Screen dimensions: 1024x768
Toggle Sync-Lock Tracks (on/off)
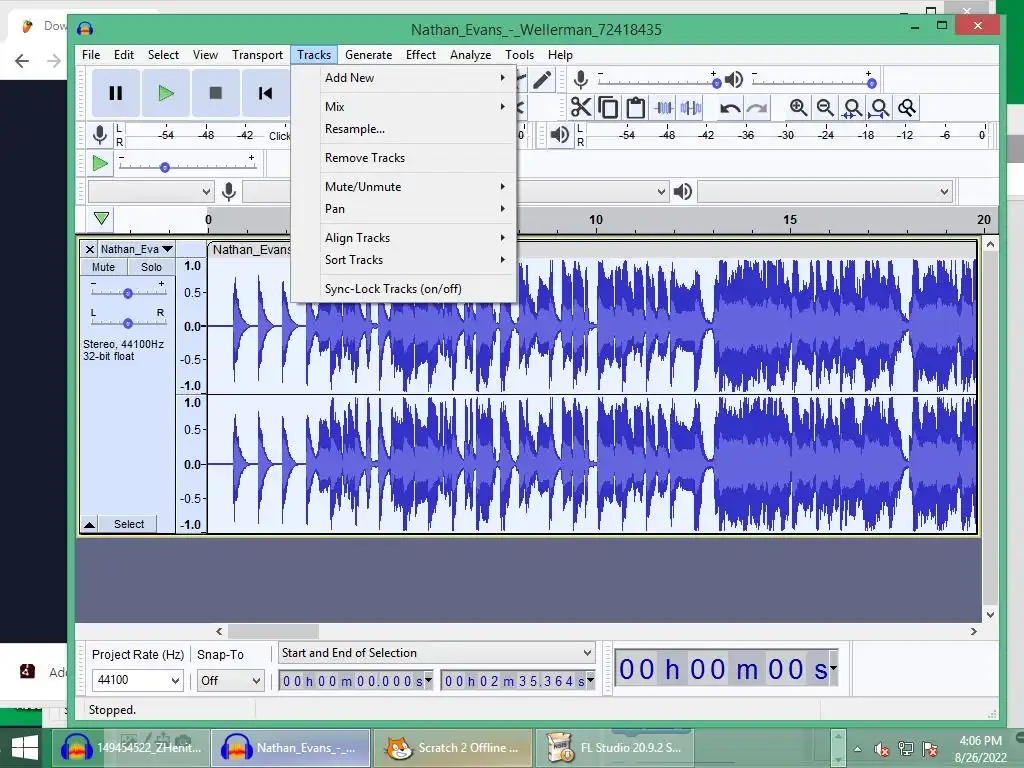click(404, 289)
